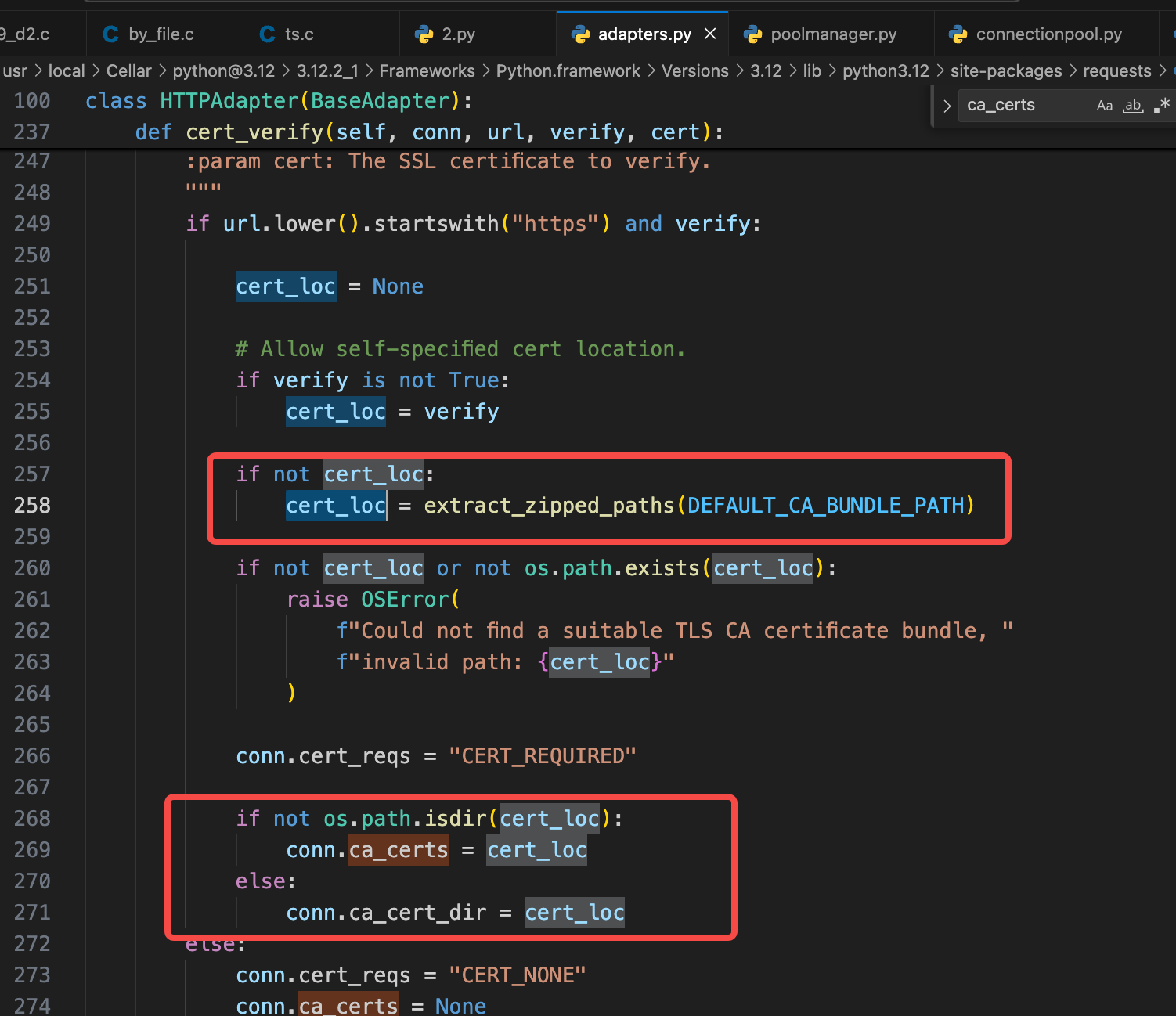Image resolution: width=1176 pixels, height=1016 pixels.
Task: Open the site-packages breadcrumb dropdown
Action: pos(1006,70)
